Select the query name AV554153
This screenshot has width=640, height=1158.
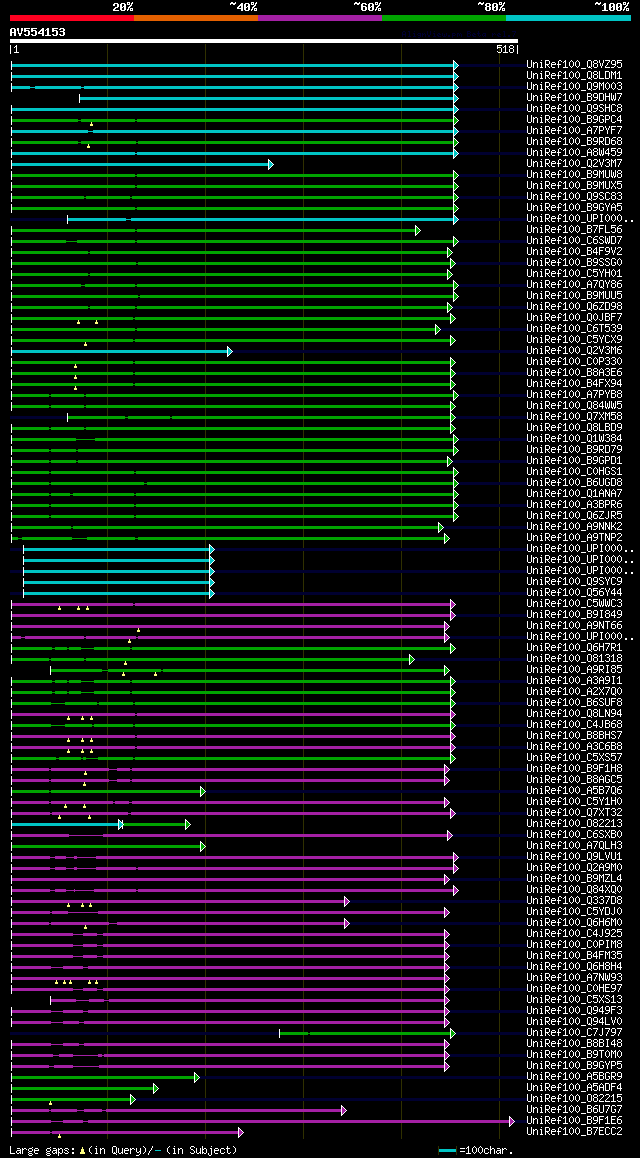(x=38, y=32)
